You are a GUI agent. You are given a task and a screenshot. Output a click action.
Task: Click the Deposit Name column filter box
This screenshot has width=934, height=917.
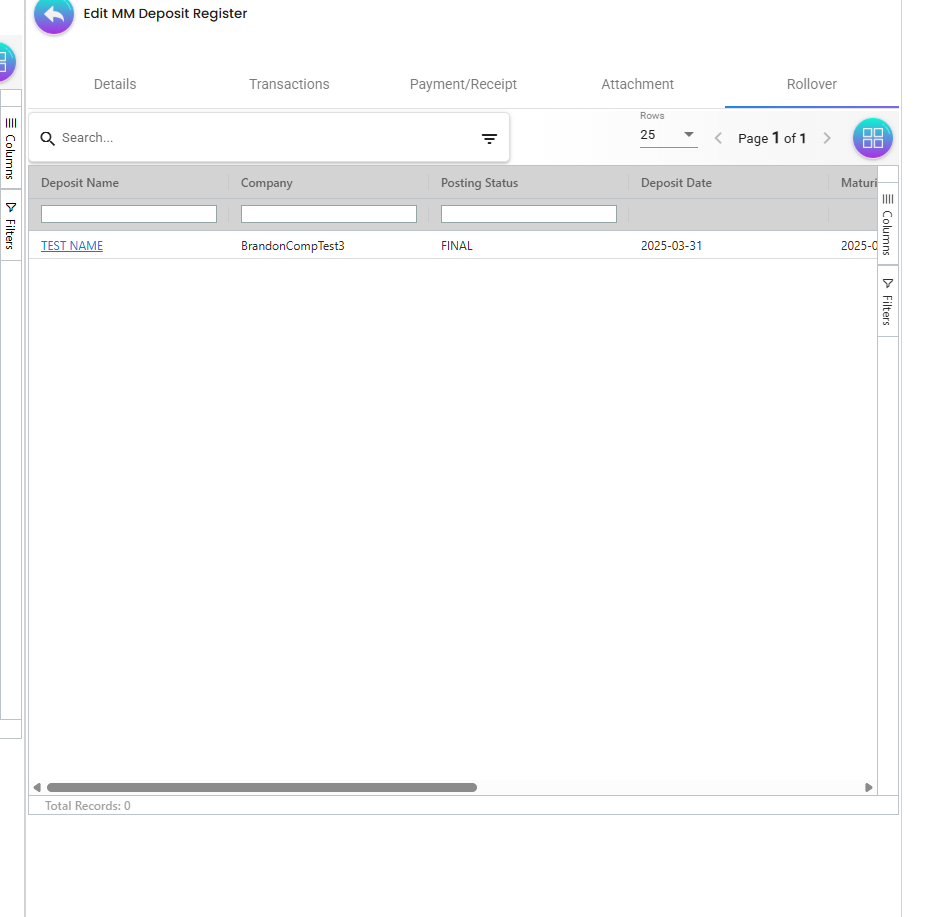click(x=128, y=213)
